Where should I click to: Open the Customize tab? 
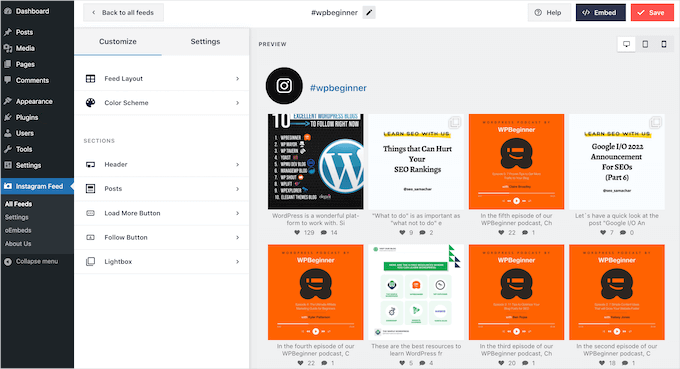[x=118, y=42]
